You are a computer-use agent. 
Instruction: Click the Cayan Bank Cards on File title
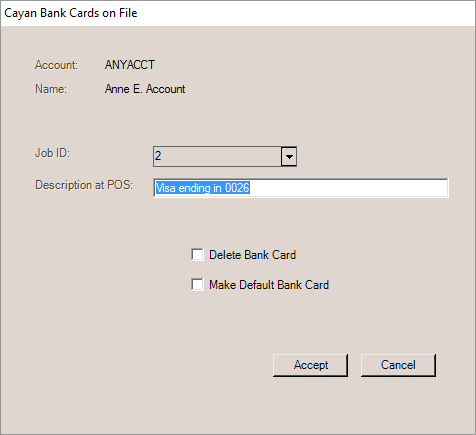71,13
